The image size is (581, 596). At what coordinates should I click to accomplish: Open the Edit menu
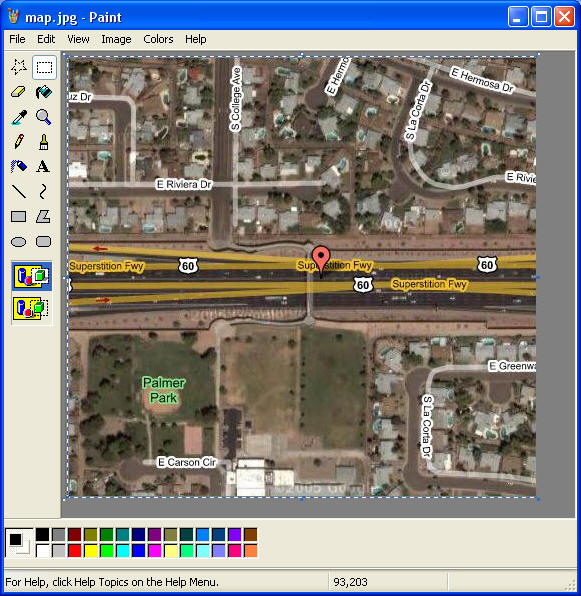tap(46, 39)
